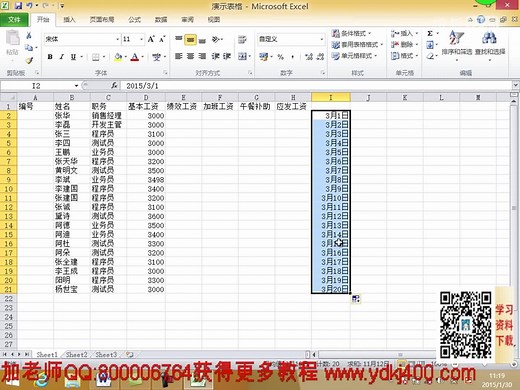Click the increase decimal icon
Image resolution: width=520 pixels, height=390 pixels.
309,57
